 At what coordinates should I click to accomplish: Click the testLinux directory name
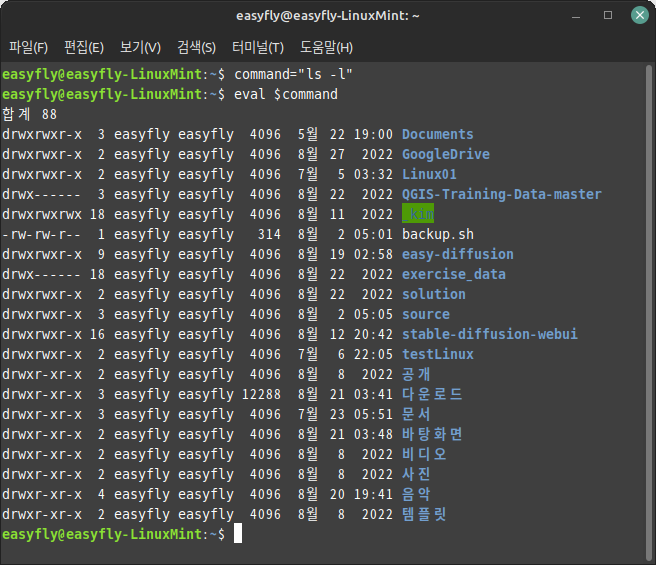438,354
